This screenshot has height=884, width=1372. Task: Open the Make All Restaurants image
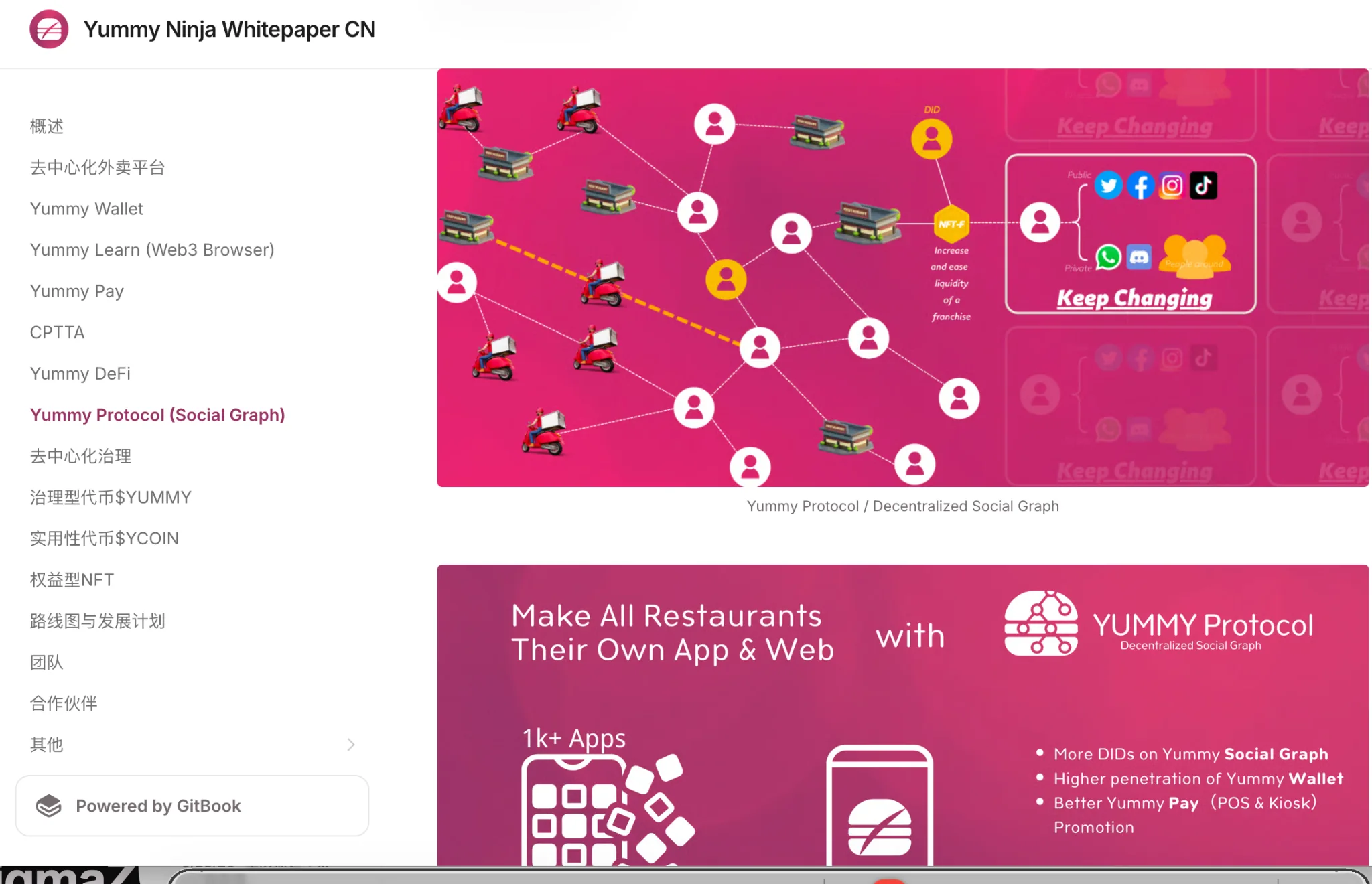pos(902,715)
